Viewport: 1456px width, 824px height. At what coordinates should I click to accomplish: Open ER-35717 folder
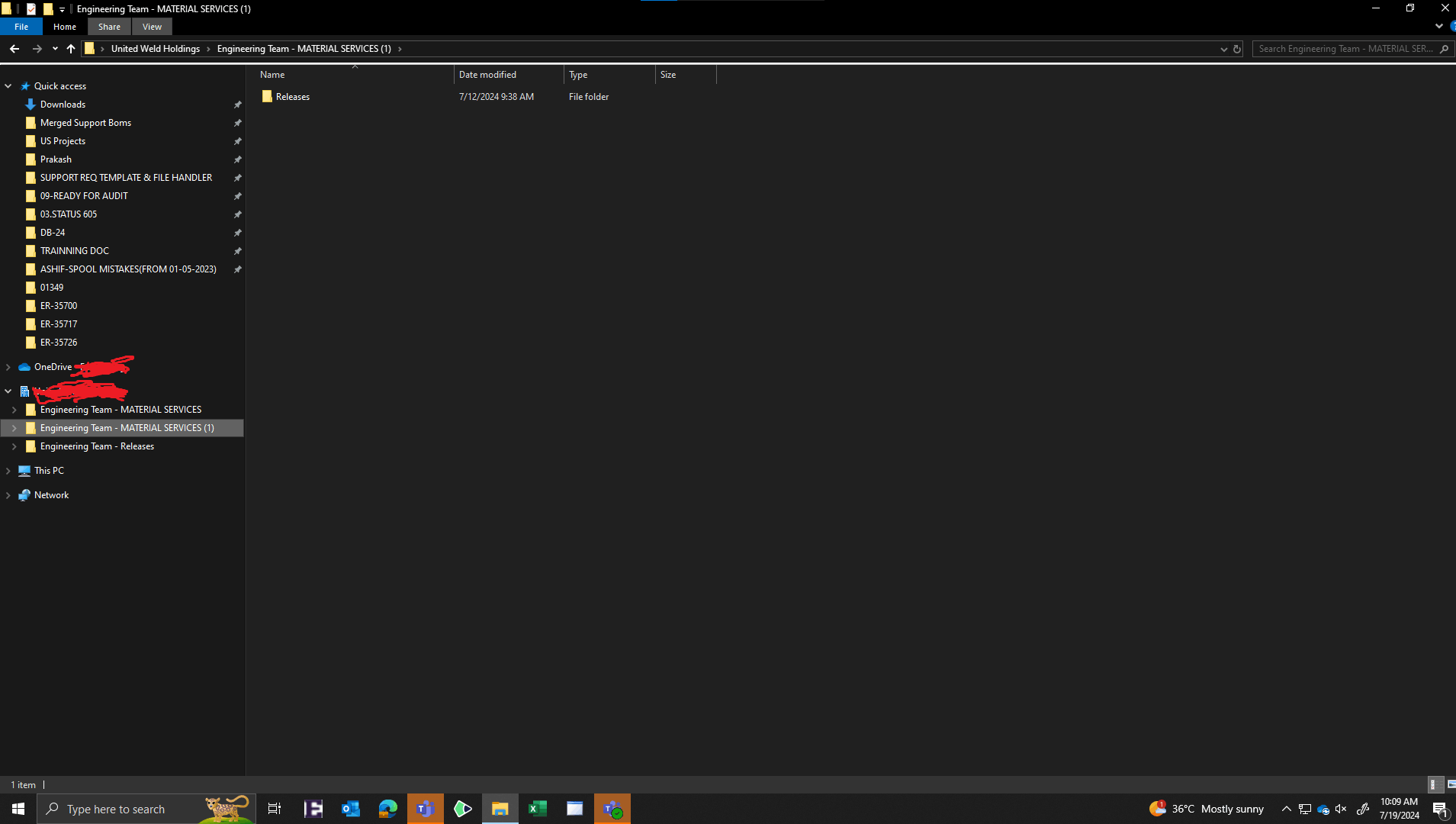(59, 324)
